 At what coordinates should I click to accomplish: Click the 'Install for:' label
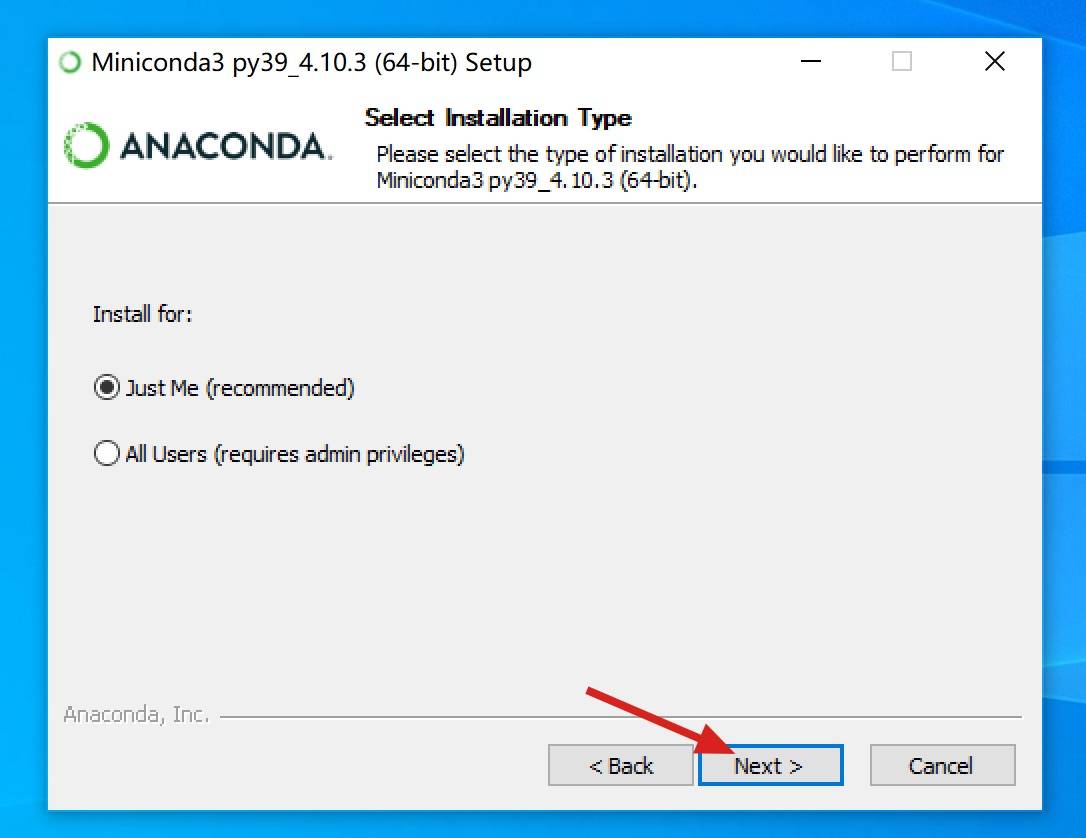pos(143,314)
